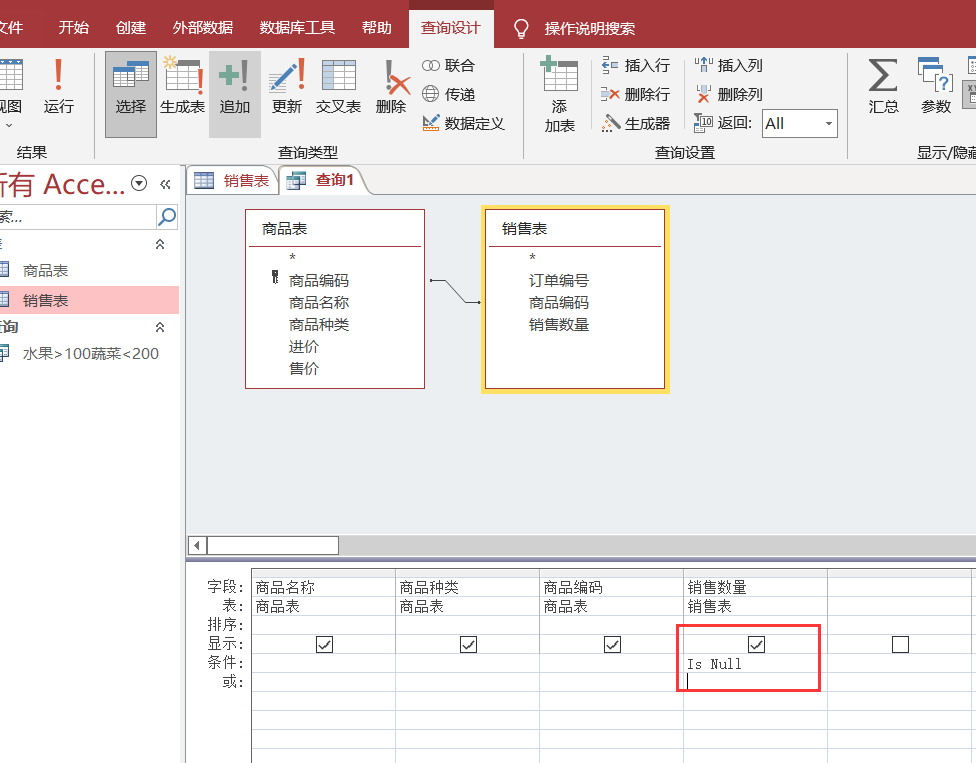Collapse the navigation pane with « chevron

click(x=165, y=184)
